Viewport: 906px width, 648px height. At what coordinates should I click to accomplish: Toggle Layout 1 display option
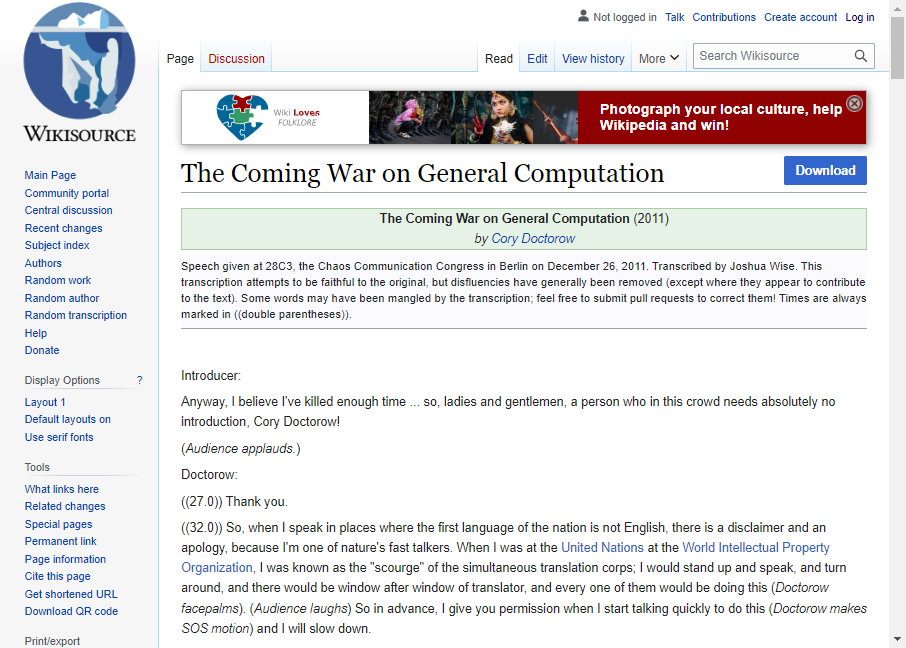click(44, 402)
